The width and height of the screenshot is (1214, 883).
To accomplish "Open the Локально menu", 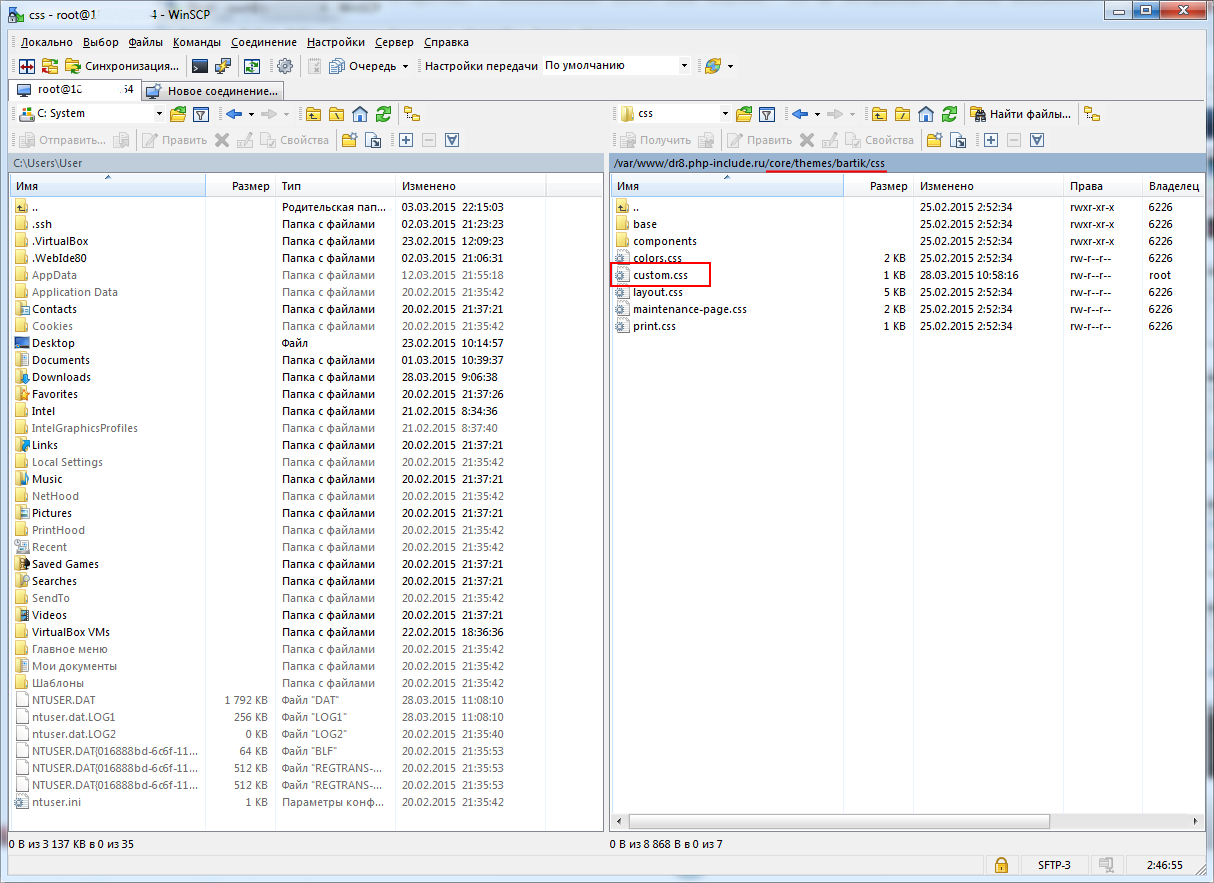I will pyautogui.click(x=47, y=42).
